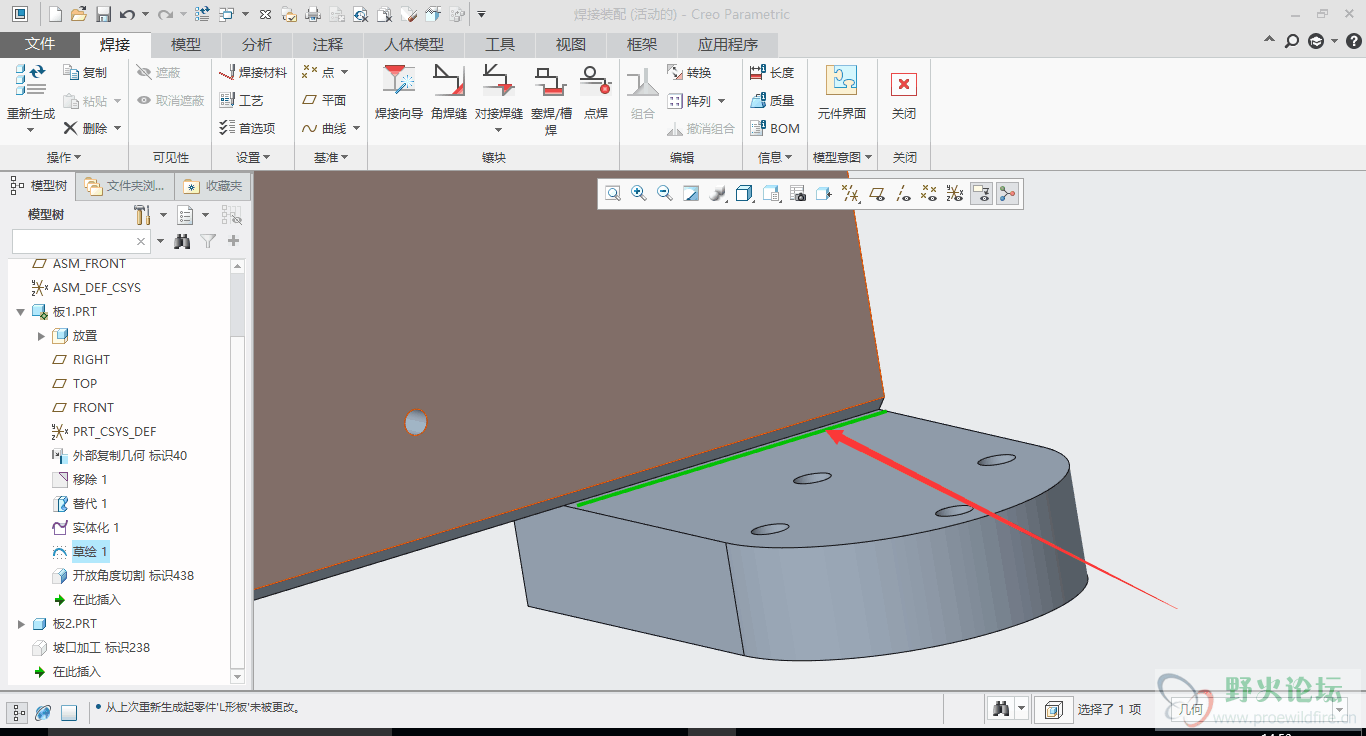Click the binoculars search icon in model tree

182,241
